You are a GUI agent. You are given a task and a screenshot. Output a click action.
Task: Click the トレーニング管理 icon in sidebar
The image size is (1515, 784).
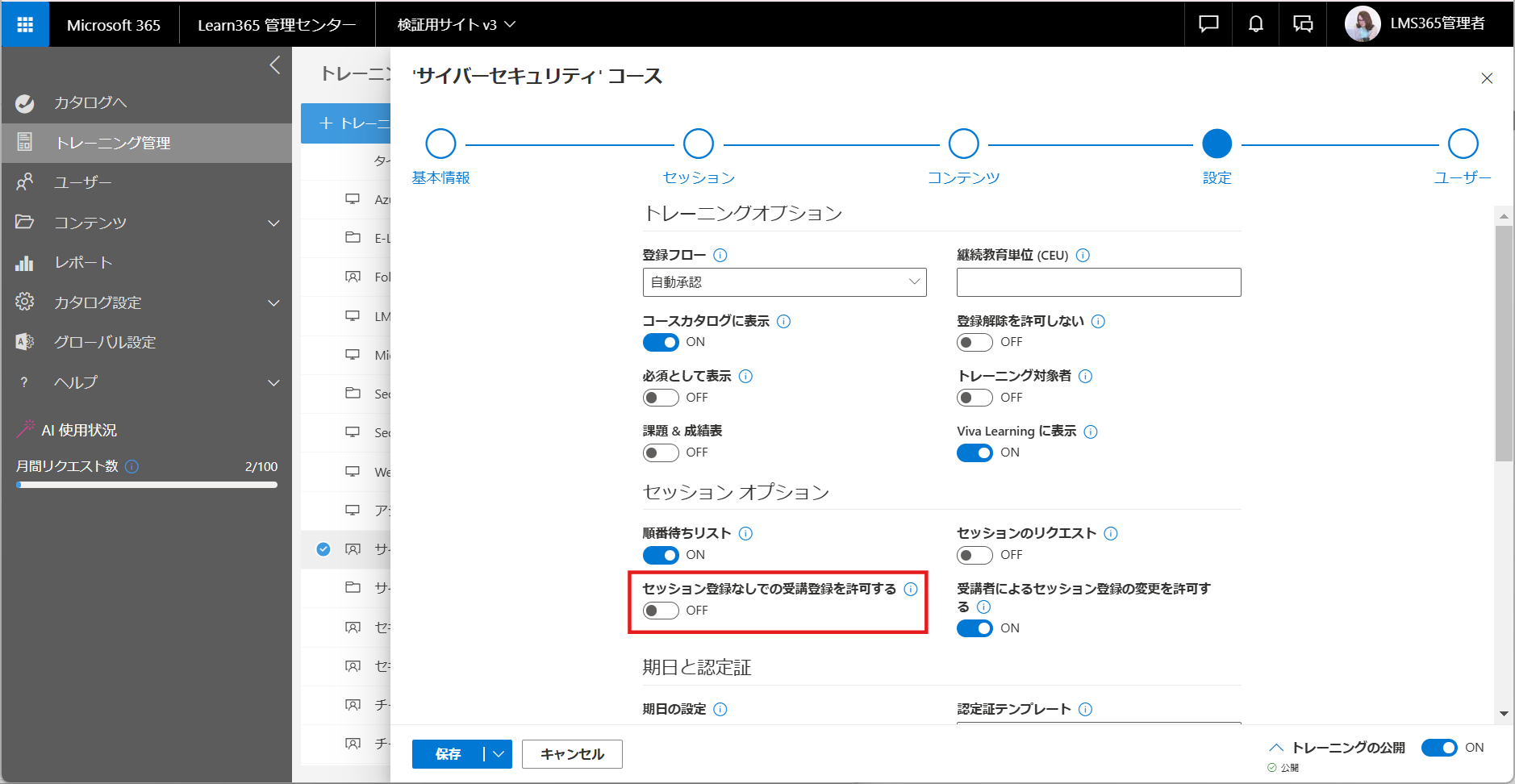[25, 143]
